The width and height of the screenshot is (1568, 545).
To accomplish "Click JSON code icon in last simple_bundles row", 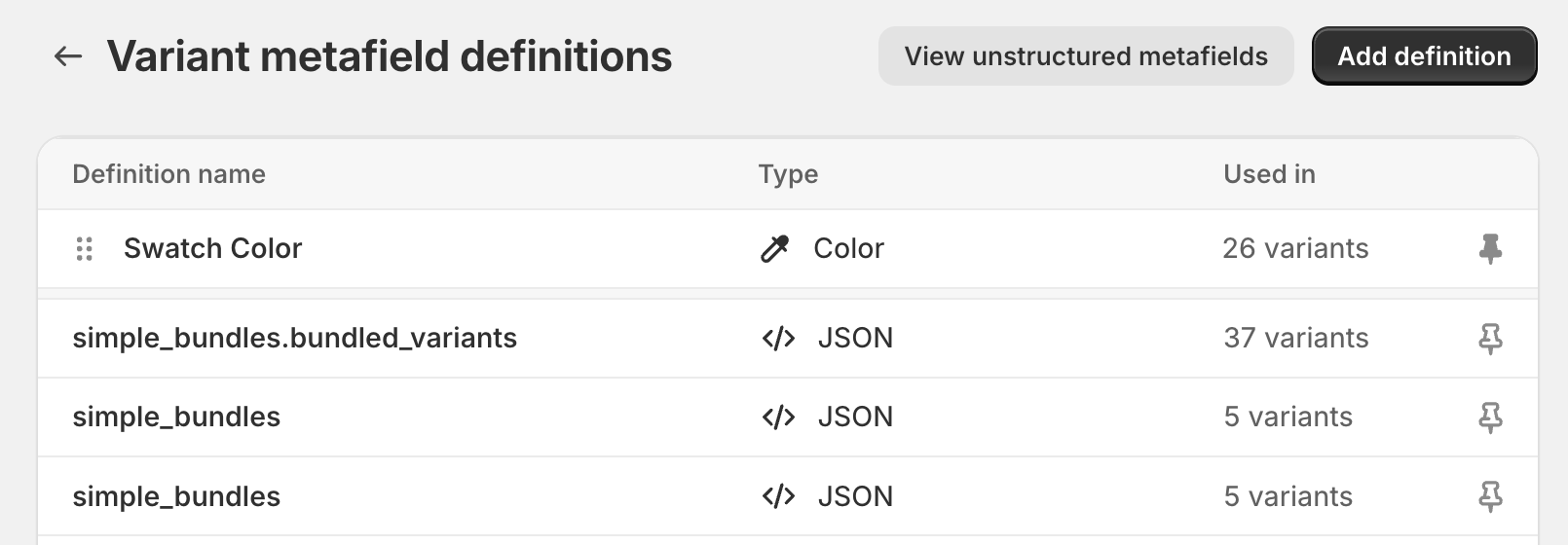I will click(778, 497).
